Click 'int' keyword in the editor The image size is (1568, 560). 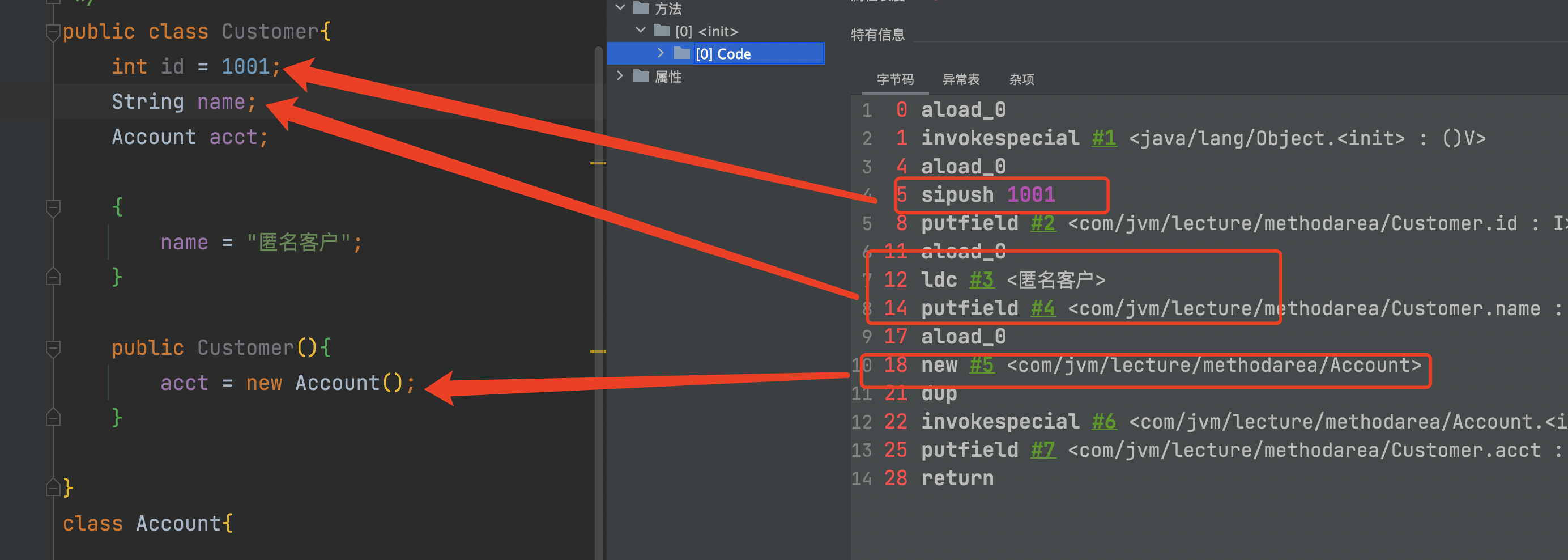coord(129,66)
